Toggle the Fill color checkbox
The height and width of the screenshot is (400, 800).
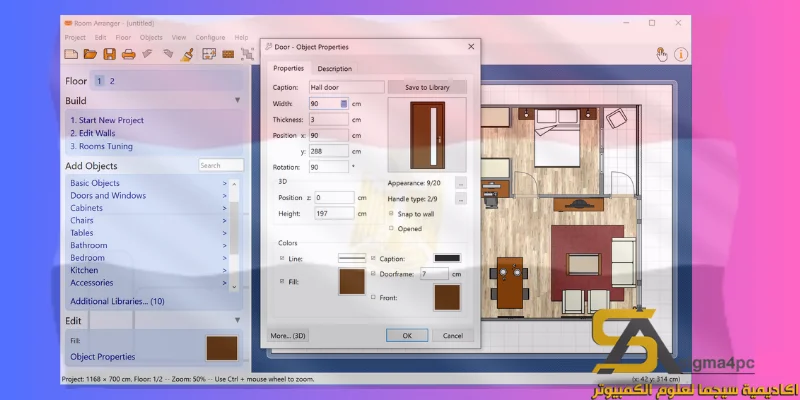pyautogui.click(x=282, y=281)
